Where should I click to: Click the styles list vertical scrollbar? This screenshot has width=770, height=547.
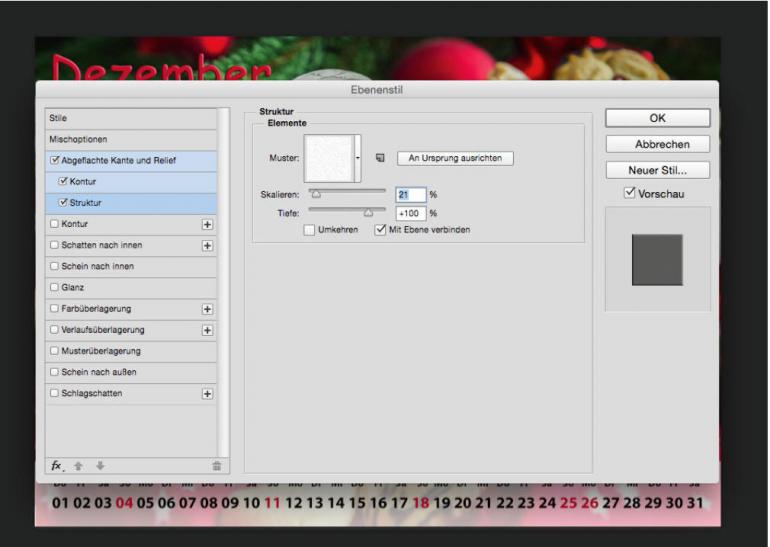224,282
